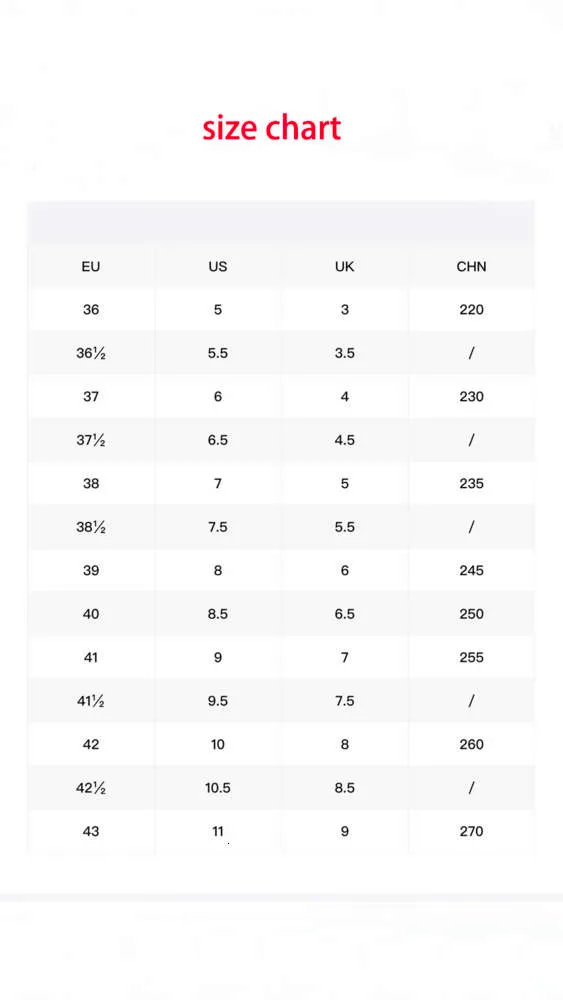Select the US column header
Image resolution: width=563 pixels, height=1000 pixels.
coord(217,267)
